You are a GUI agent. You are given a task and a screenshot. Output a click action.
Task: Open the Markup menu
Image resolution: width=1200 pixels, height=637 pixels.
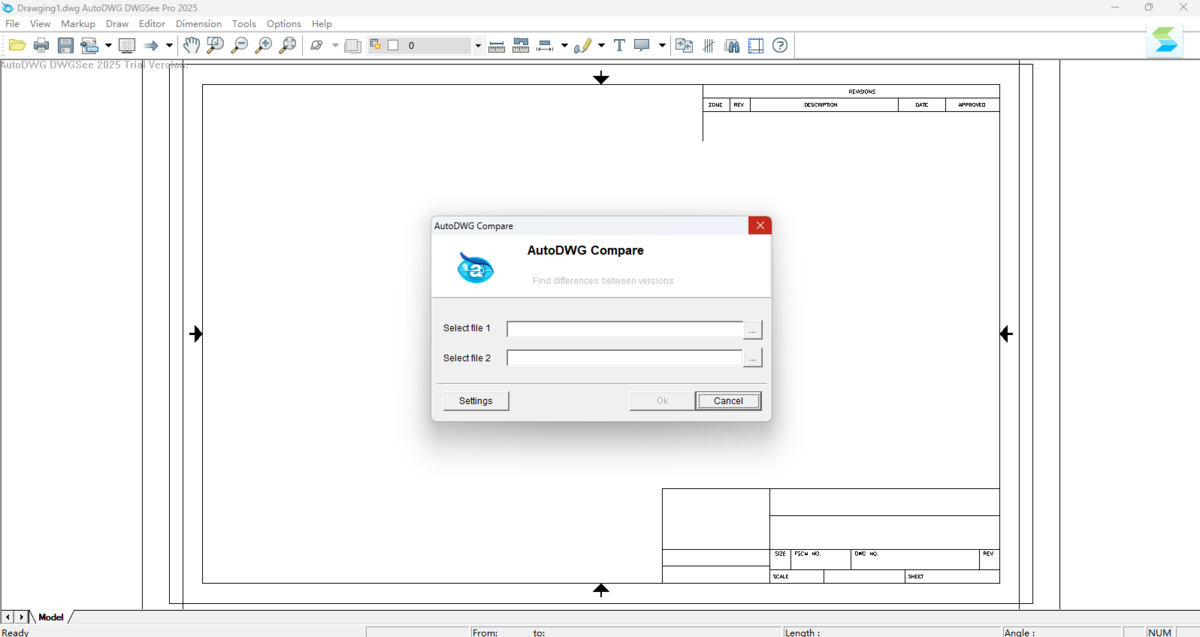coord(78,23)
